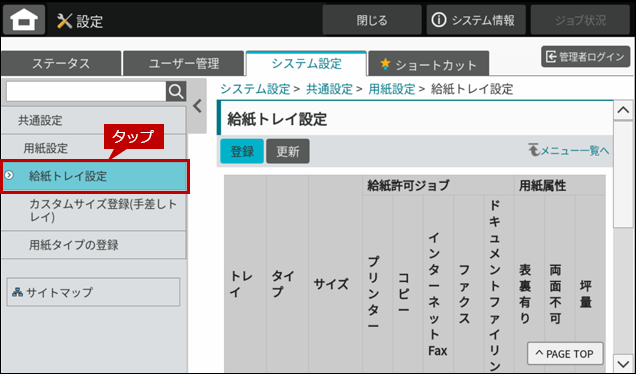Click the magnifier search icon
Viewport: 636px width, 374px height.
(176, 91)
